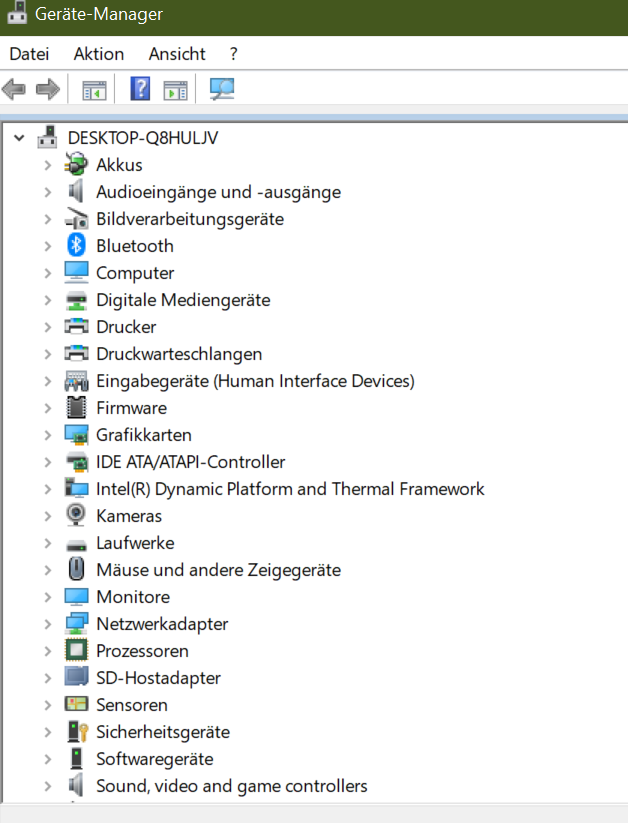628x823 pixels.
Task: Expand the Druckwarteschlangen category
Action: (47, 354)
